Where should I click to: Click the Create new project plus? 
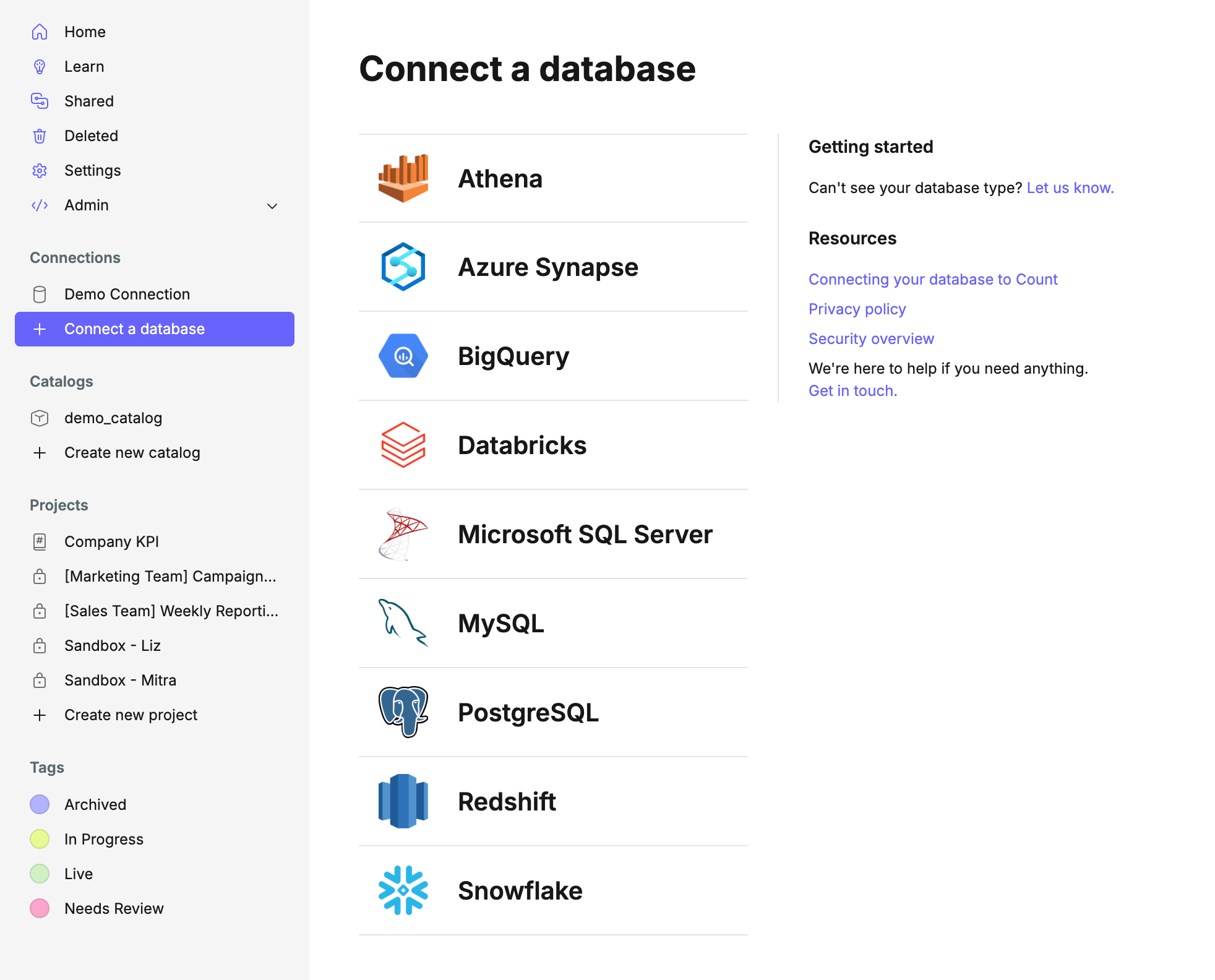coord(40,715)
